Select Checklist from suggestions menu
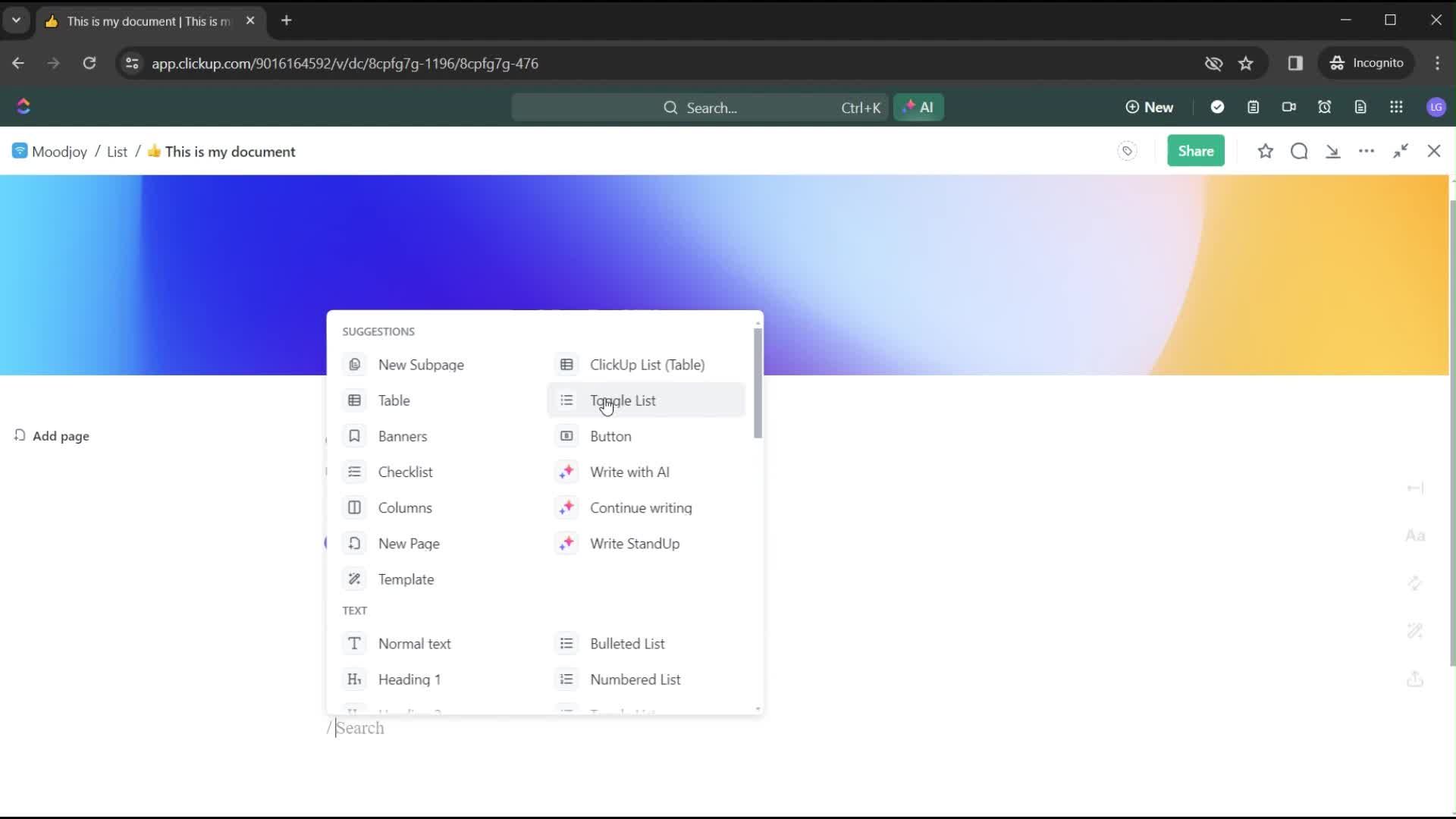This screenshot has height=819, width=1456. click(405, 472)
